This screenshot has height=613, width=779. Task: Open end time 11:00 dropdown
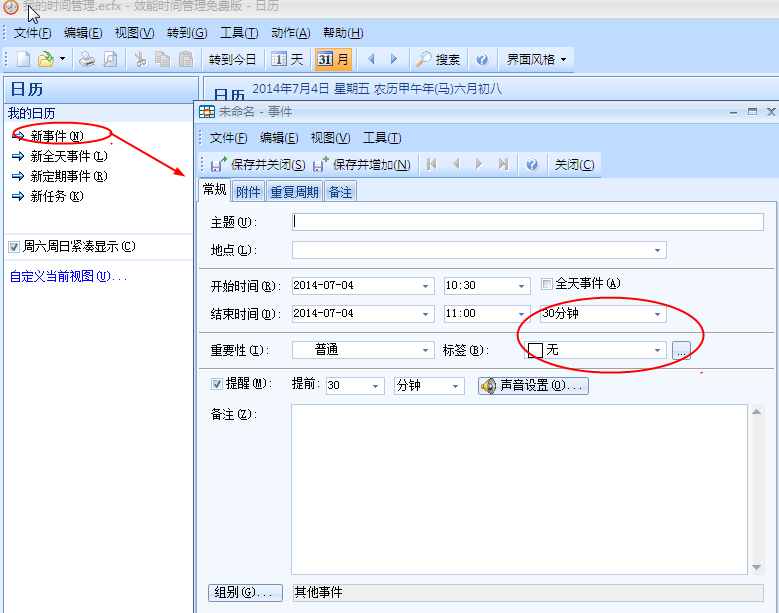[521, 314]
